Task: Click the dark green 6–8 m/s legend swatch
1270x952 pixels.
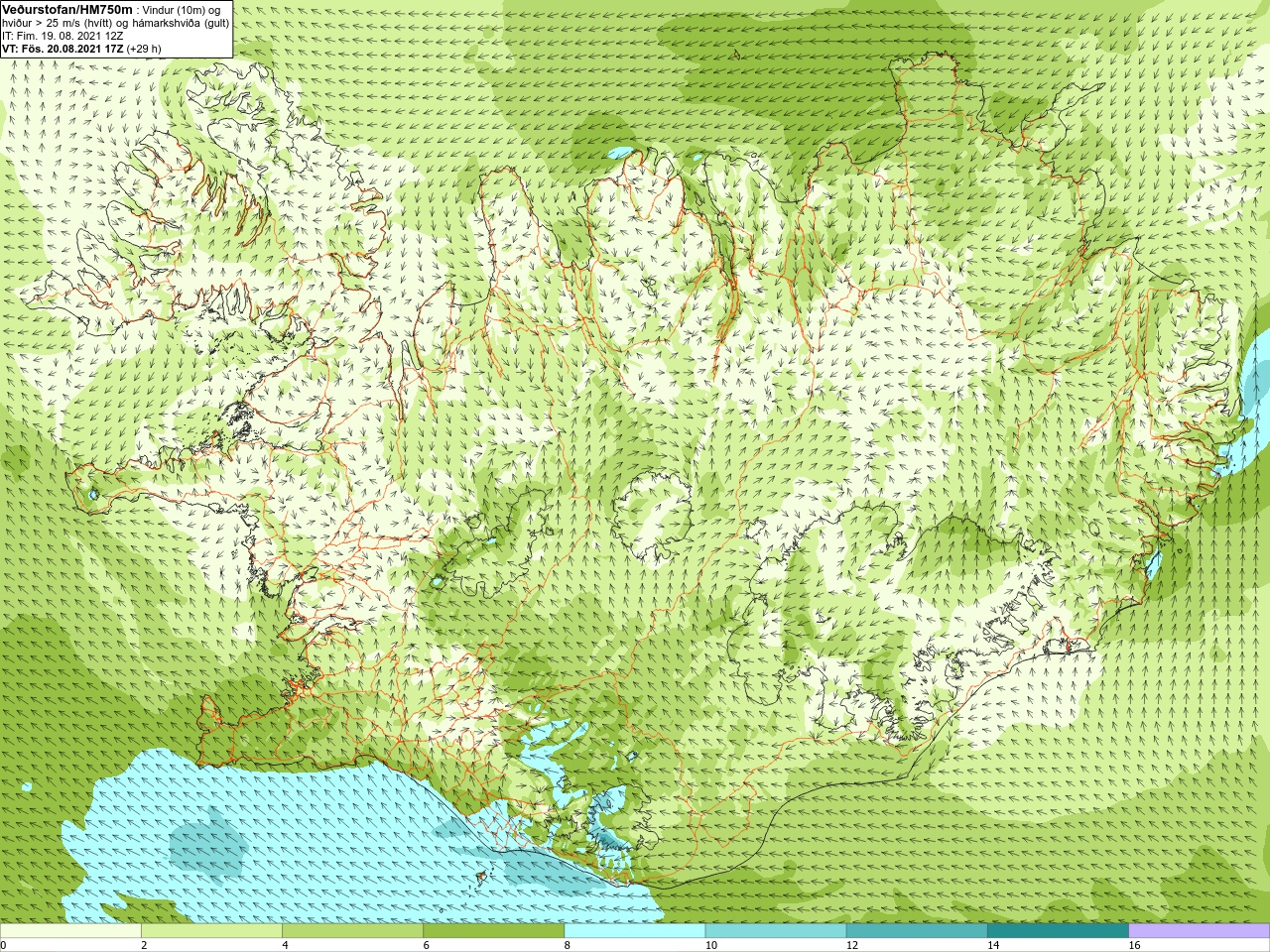Action: point(493,931)
